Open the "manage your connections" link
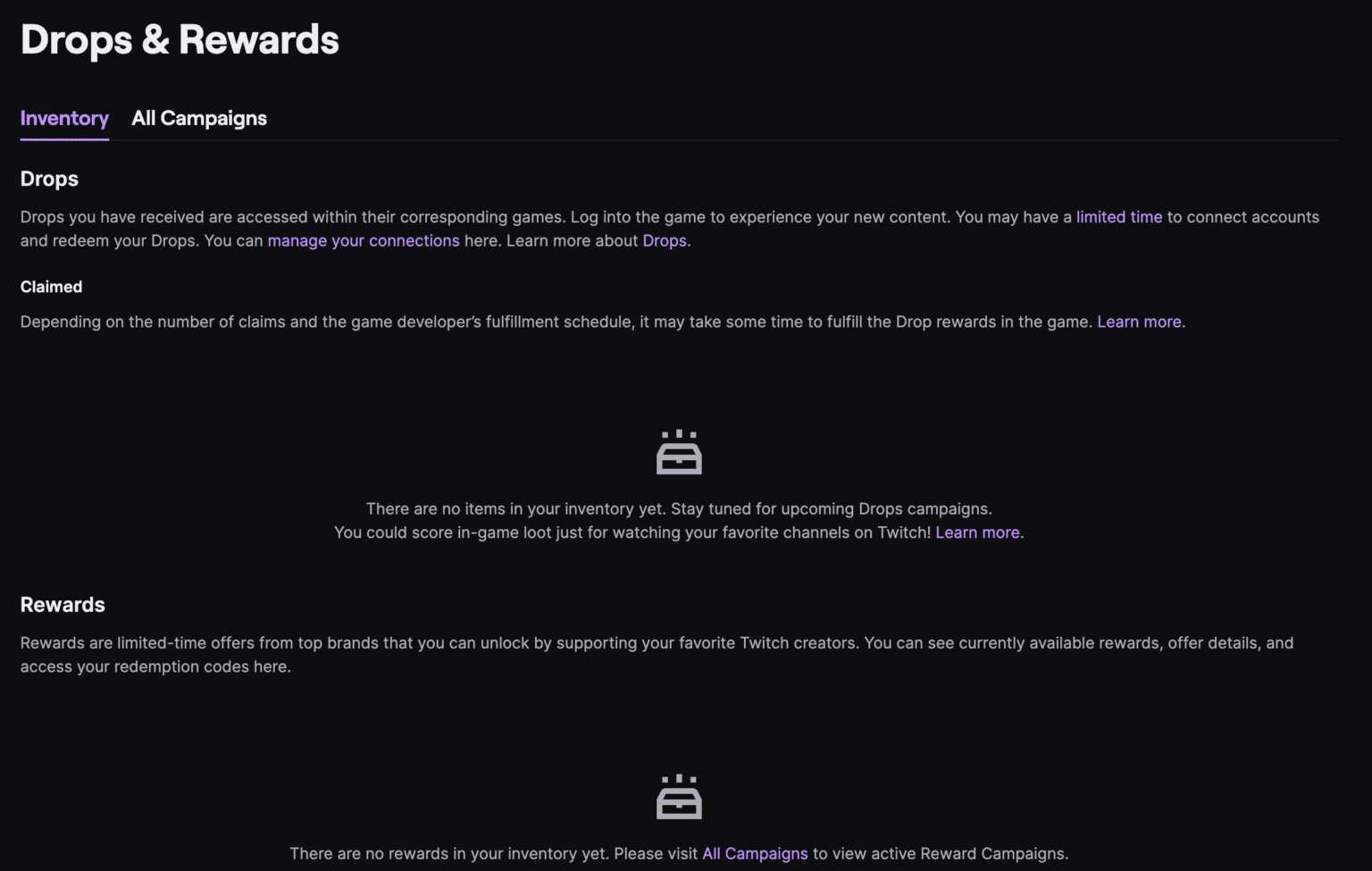Screen dimensions: 1372x871 [363, 240]
